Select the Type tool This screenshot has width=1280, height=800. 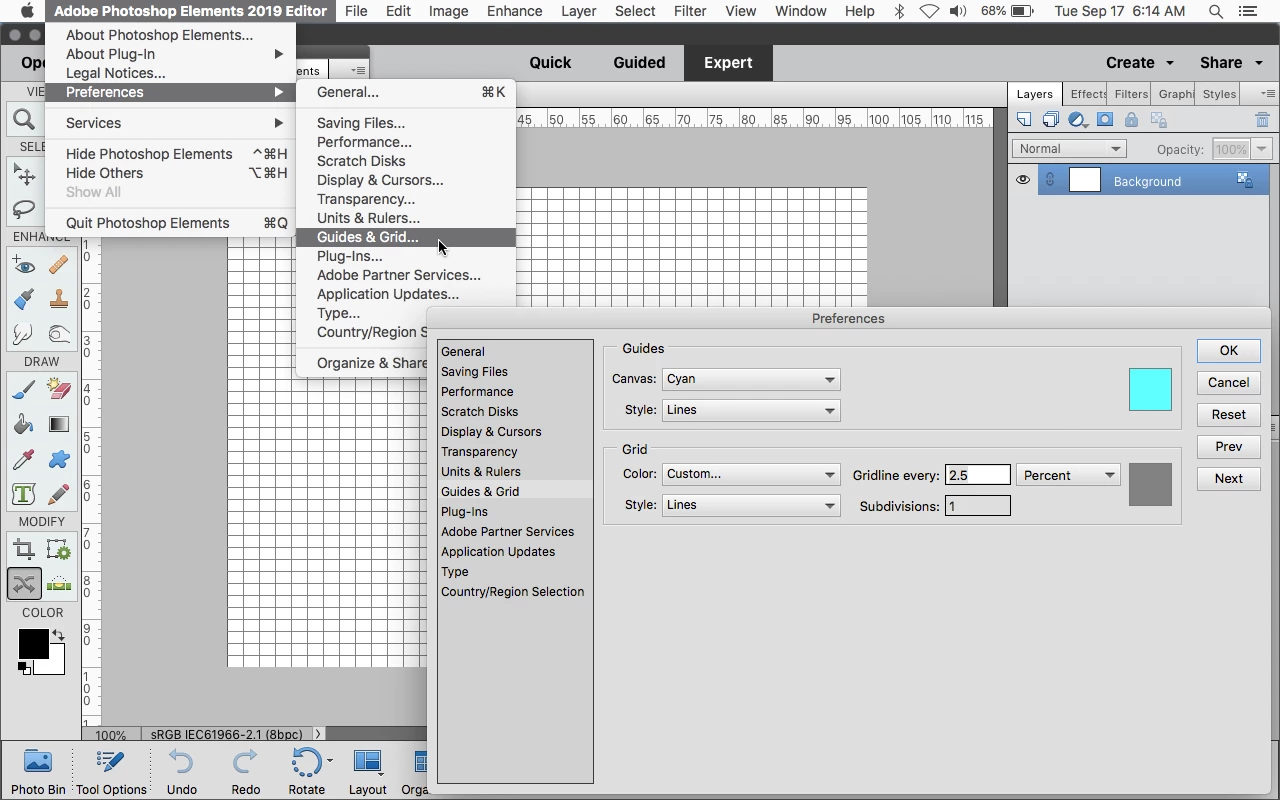(x=24, y=494)
